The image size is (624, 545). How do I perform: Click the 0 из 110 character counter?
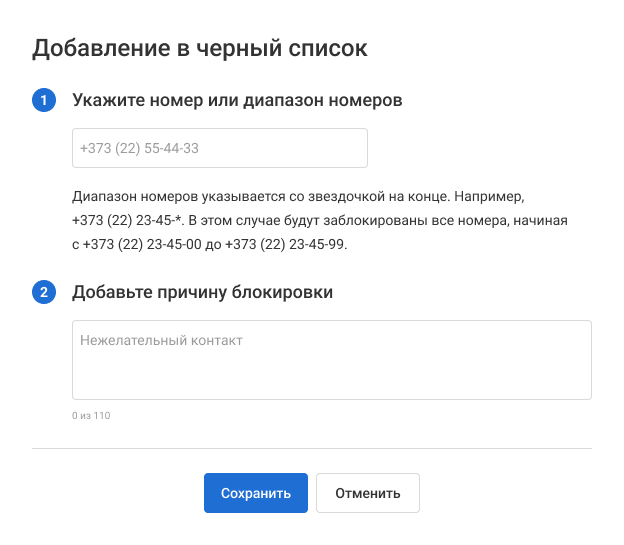91,415
